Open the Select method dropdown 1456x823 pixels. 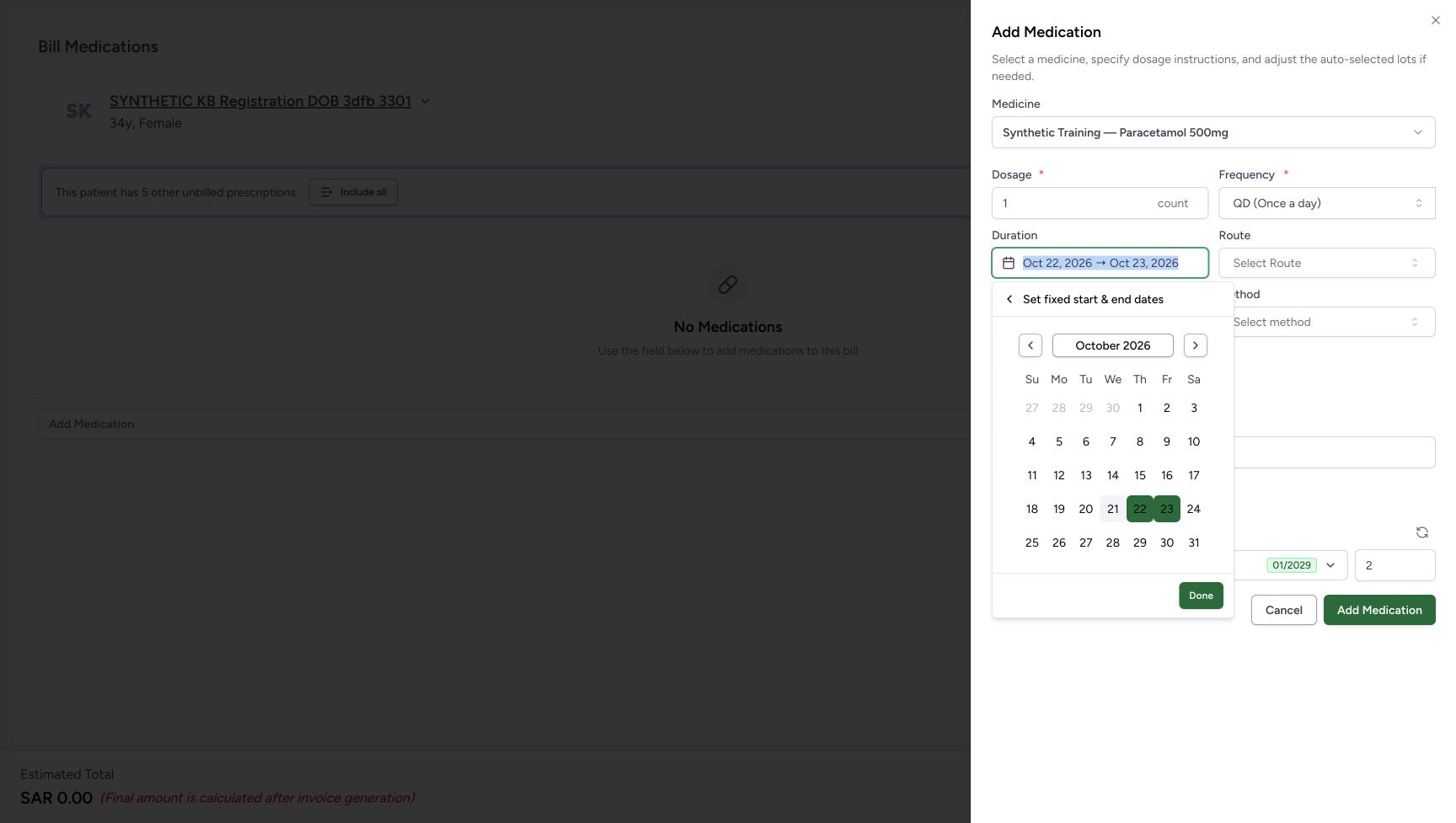(1335, 322)
